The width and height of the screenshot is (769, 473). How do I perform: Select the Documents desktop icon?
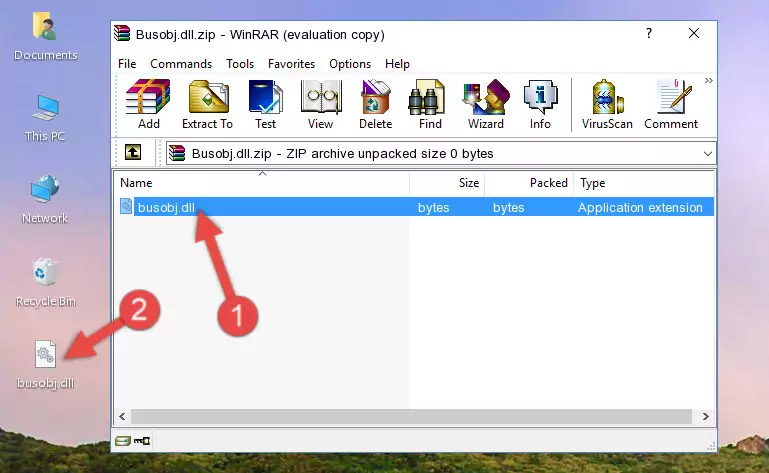click(x=45, y=37)
